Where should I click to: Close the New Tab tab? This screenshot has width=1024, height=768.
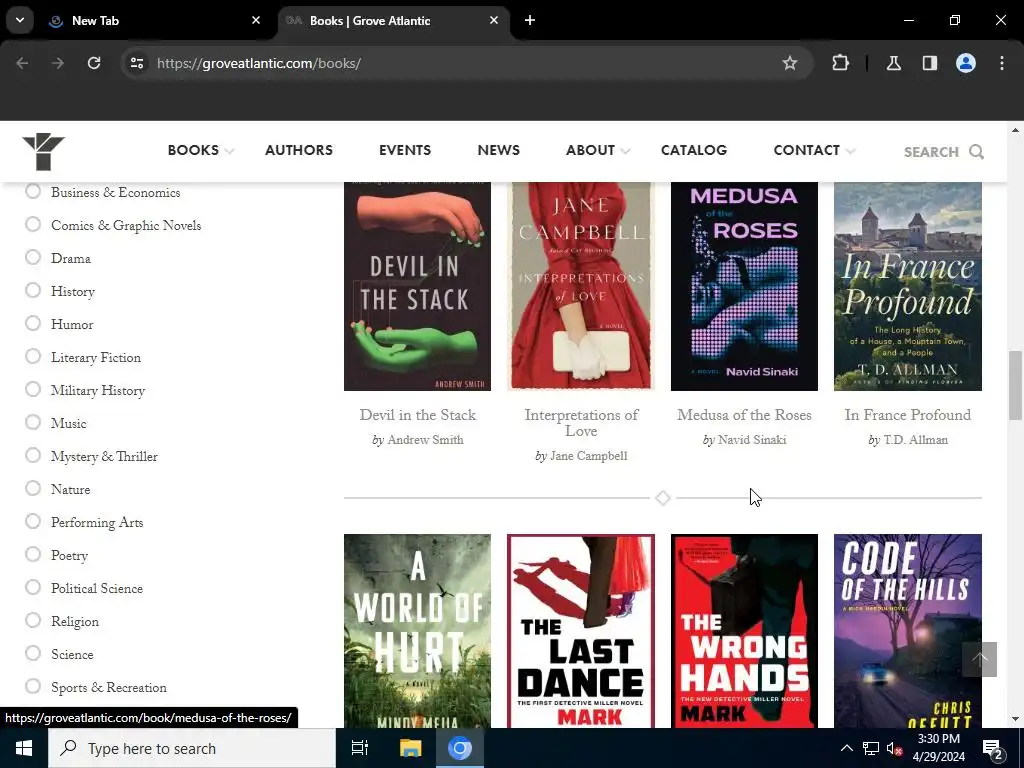tap(256, 20)
